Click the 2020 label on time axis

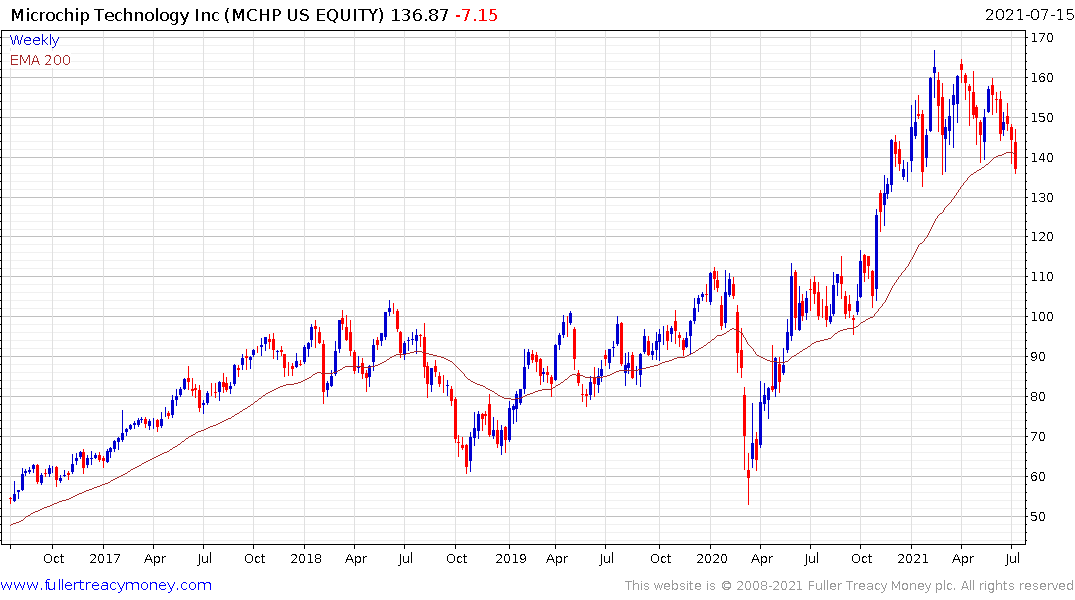(x=712, y=558)
